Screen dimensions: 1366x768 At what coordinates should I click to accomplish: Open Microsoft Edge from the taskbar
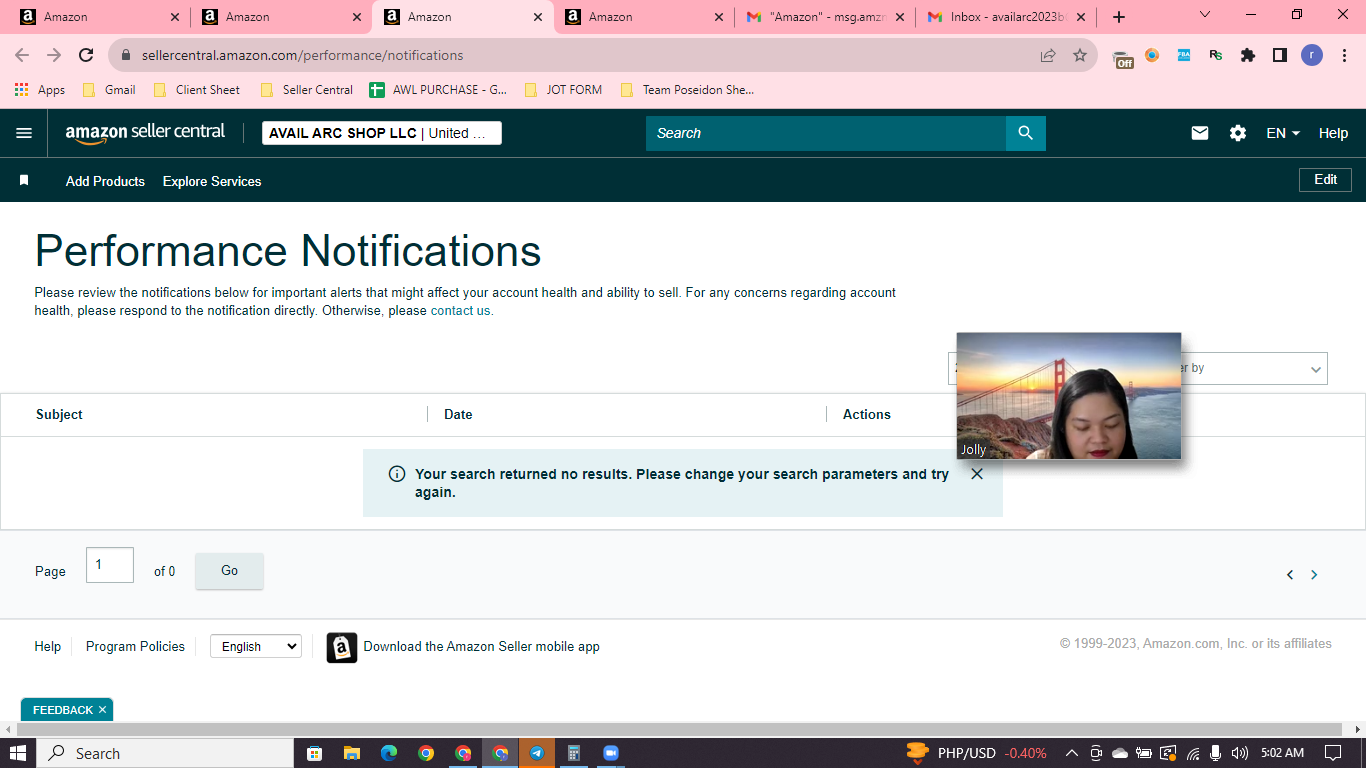point(388,753)
